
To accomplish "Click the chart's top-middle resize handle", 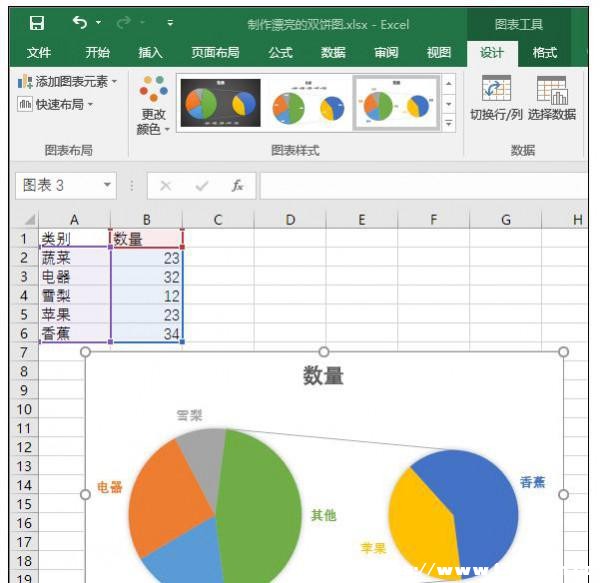I will (324, 352).
